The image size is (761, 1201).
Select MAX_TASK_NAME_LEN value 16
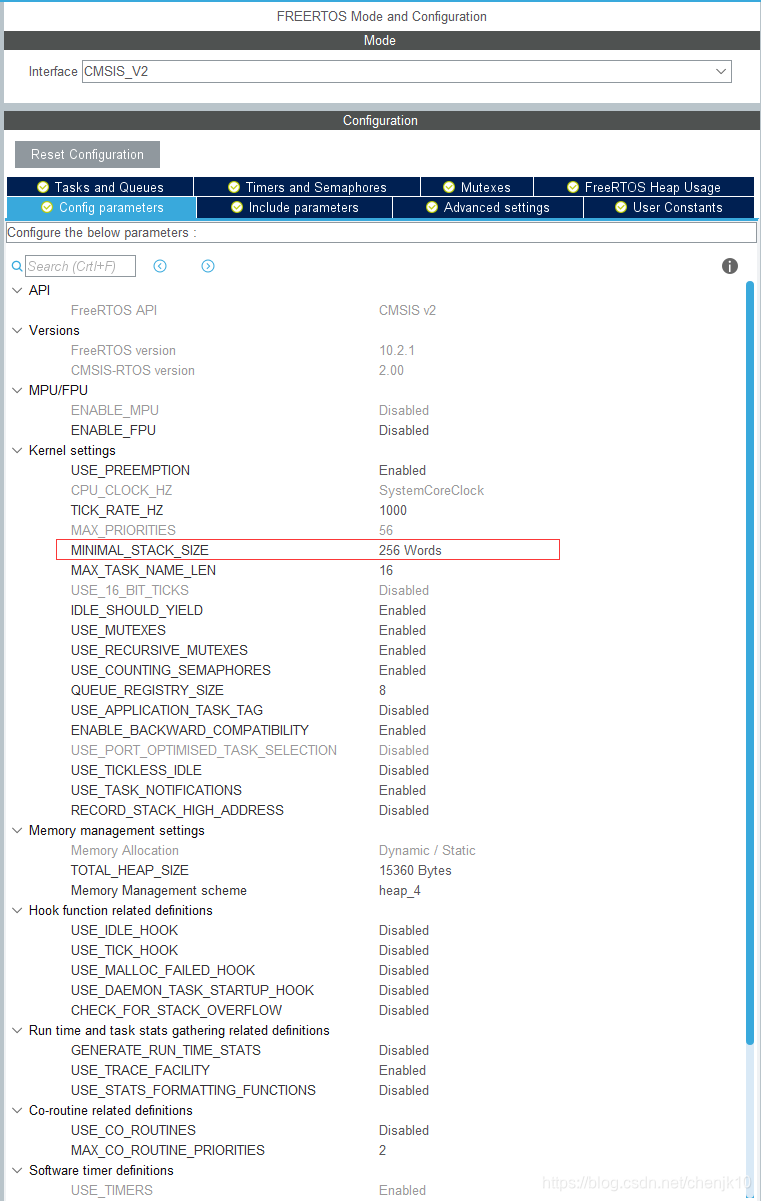click(386, 570)
